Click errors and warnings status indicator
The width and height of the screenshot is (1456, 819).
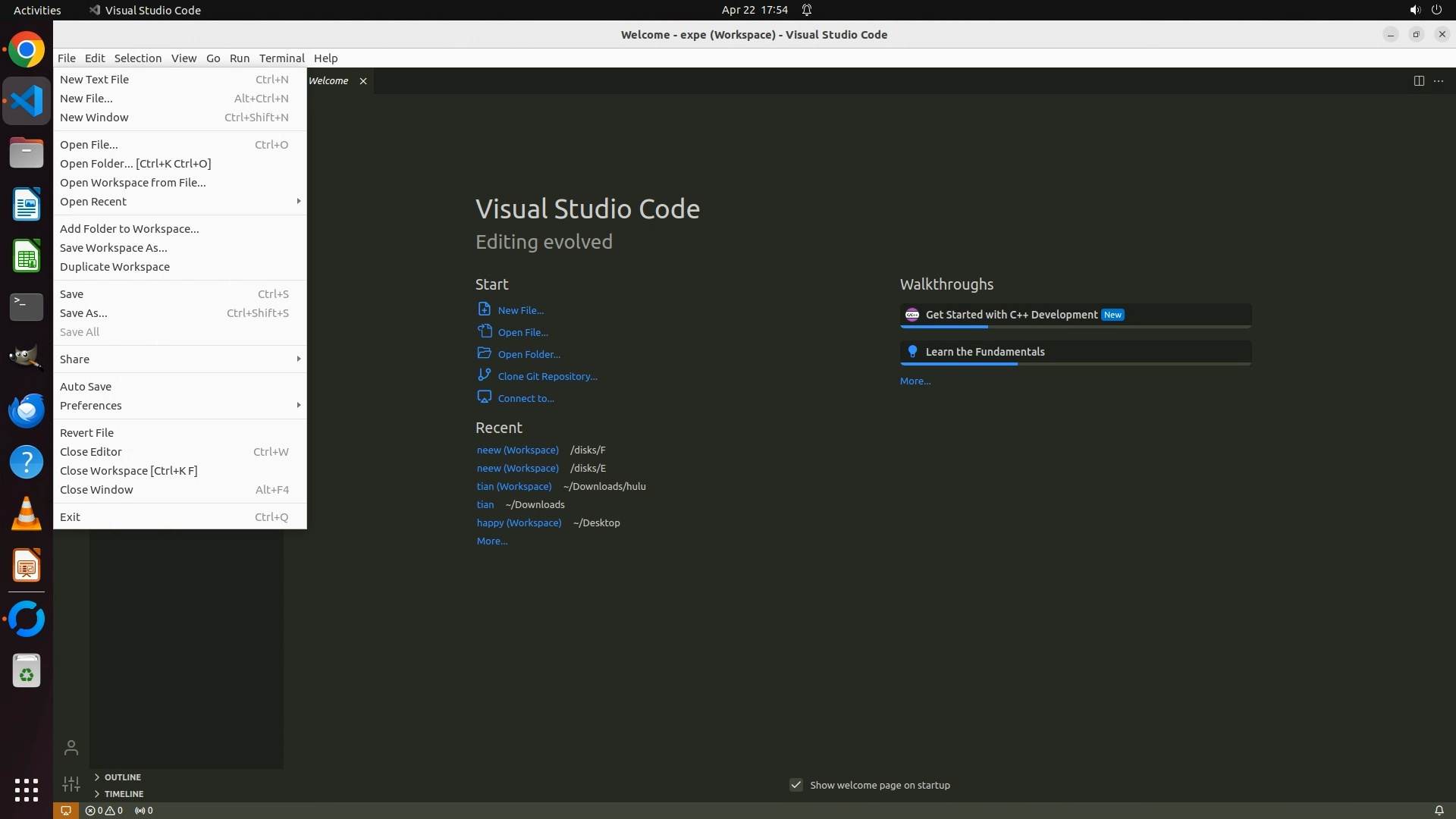pos(104,810)
